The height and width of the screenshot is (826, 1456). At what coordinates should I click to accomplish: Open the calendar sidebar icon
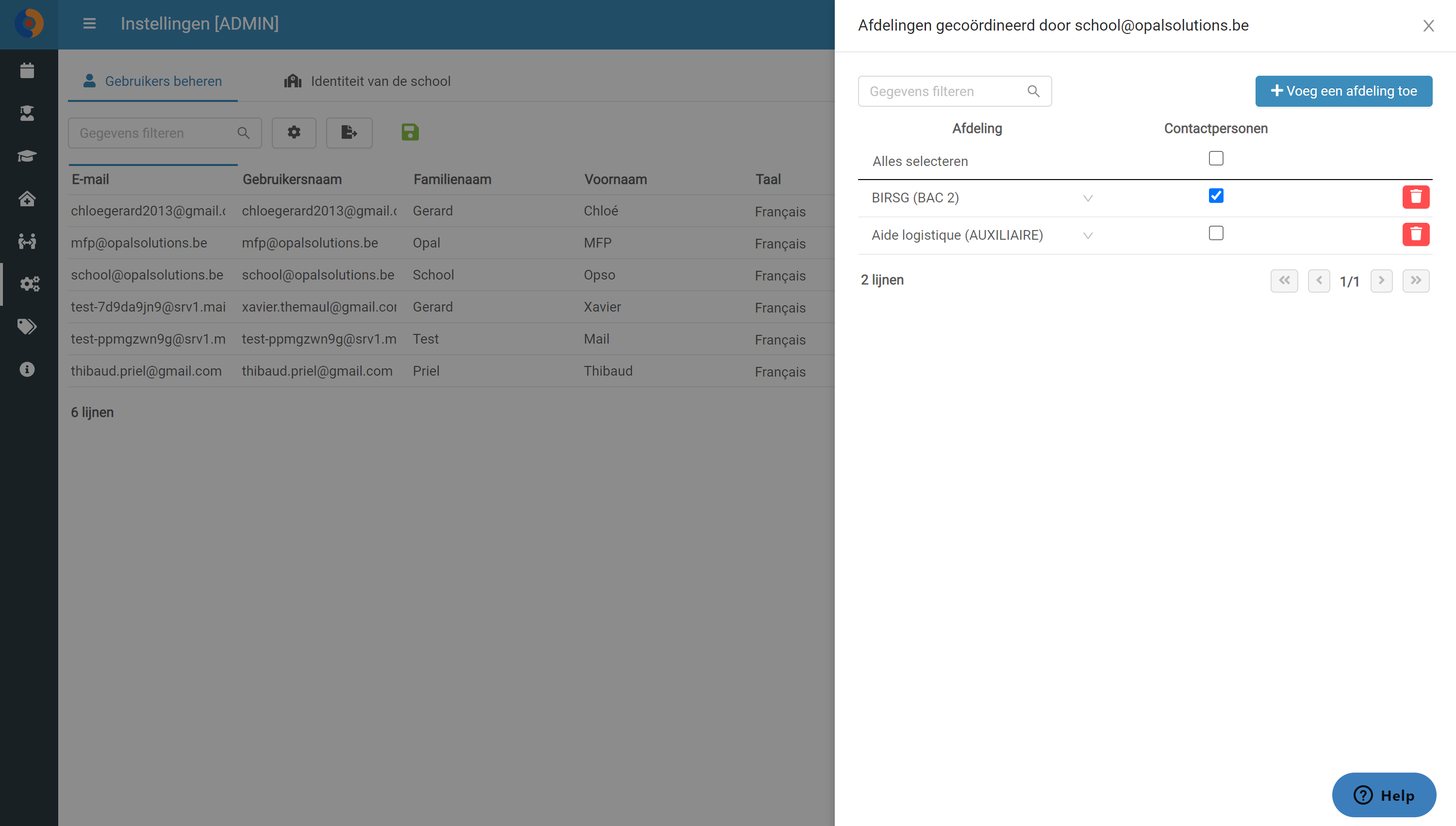(27, 70)
